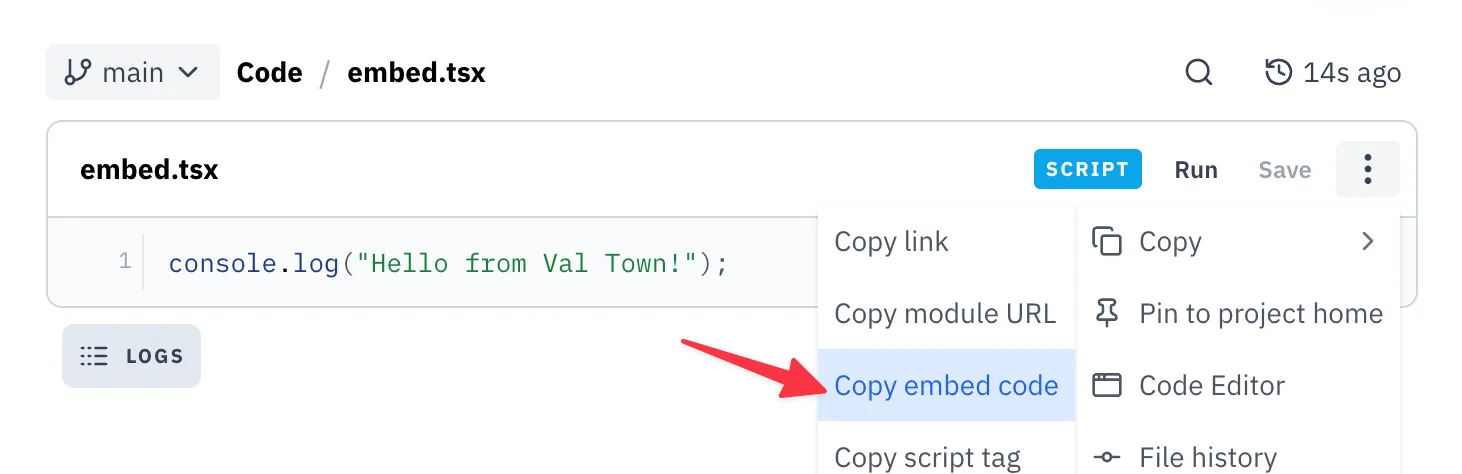Viewport: 1462px width, 474px height.
Task: Choose Copy link from menu
Action: (x=891, y=241)
